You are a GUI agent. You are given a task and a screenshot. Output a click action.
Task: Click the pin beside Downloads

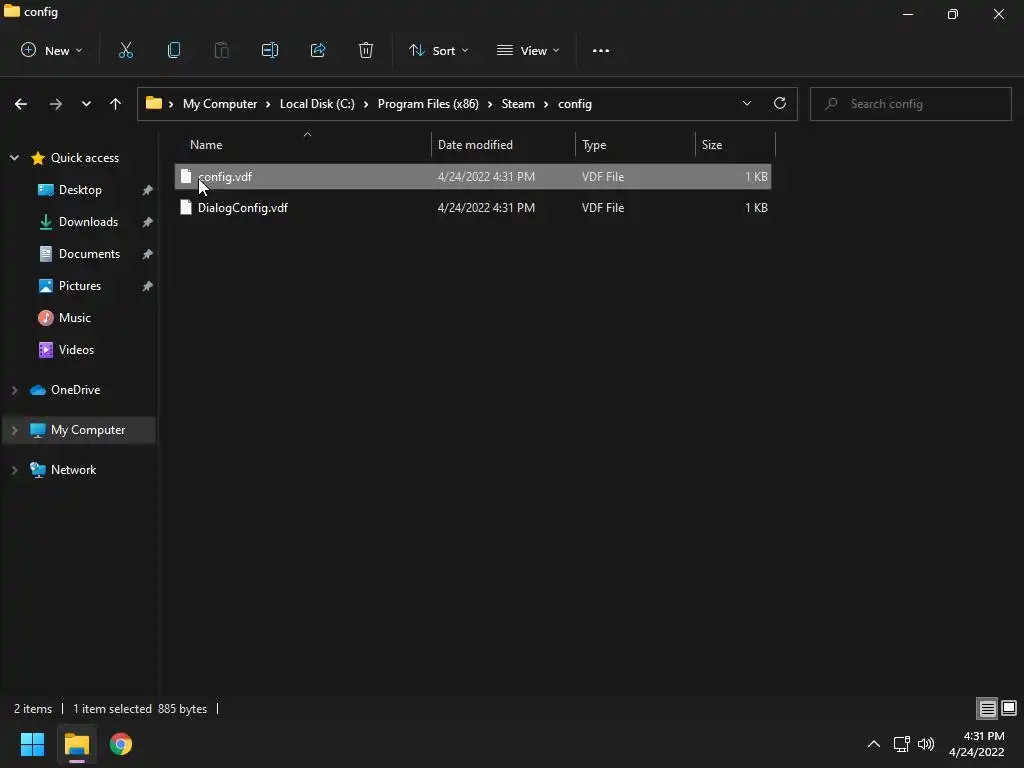pos(148,222)
